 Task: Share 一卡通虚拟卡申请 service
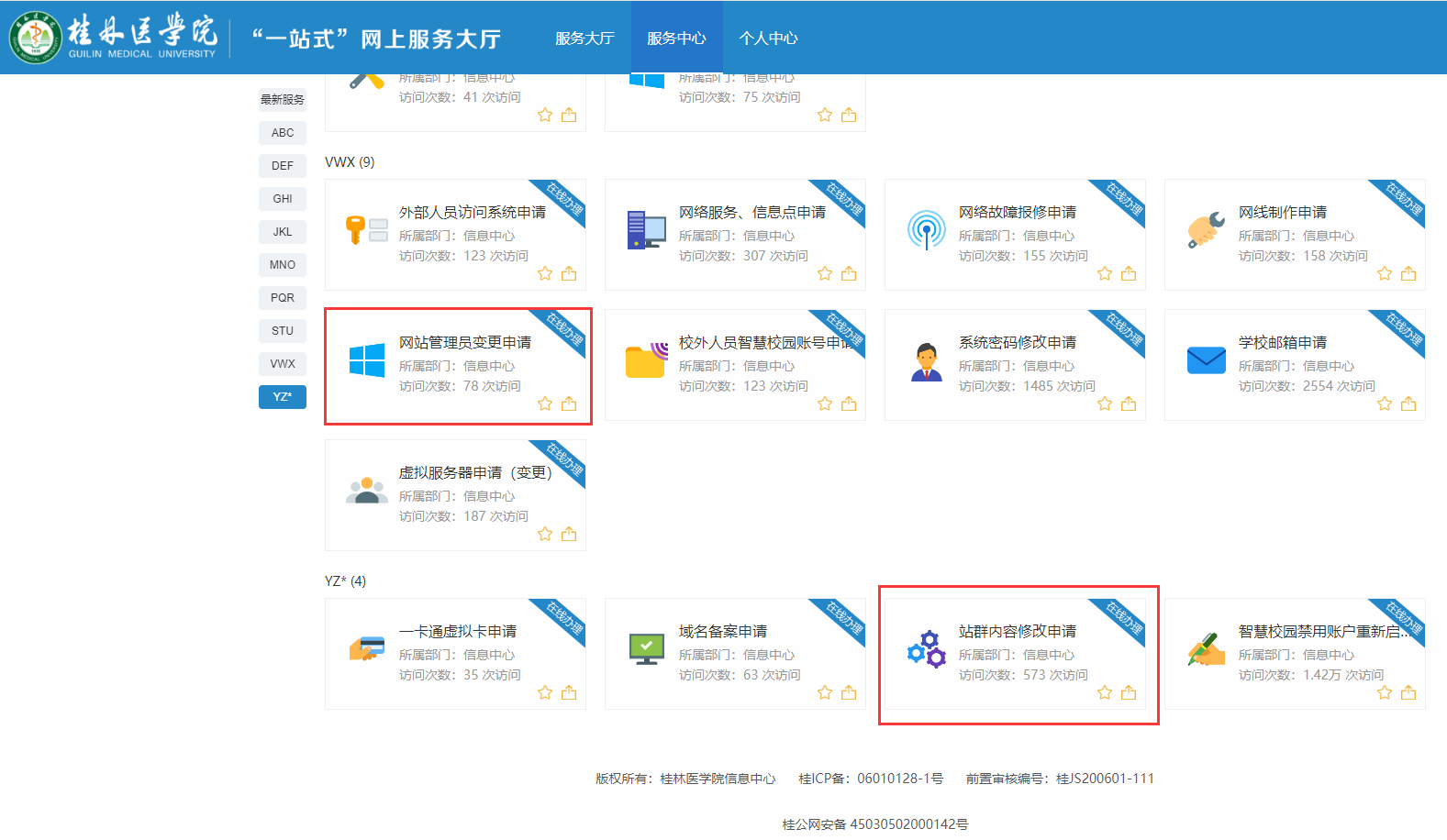point(569,692)
